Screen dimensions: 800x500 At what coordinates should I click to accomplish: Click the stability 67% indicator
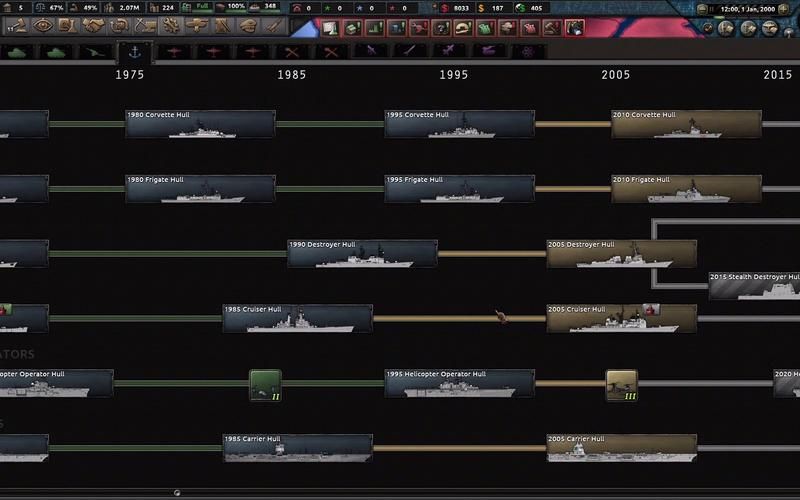(50, 8)
